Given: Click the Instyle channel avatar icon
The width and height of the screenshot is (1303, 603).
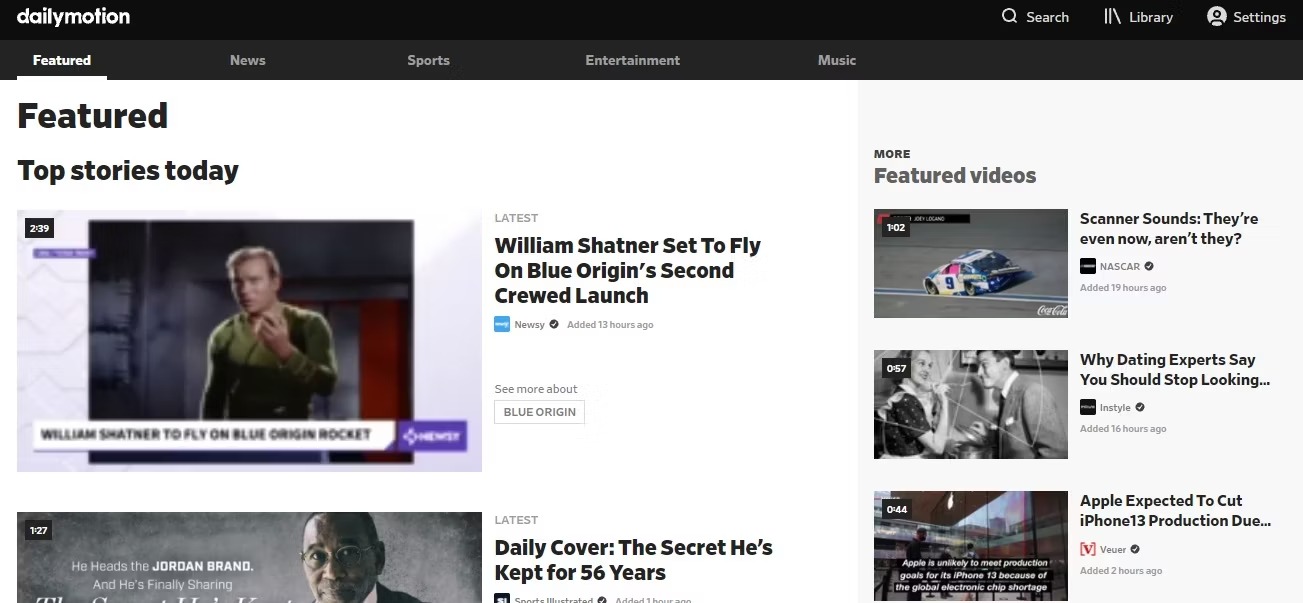Looking at the screenshot, I should pos(1088,407).
